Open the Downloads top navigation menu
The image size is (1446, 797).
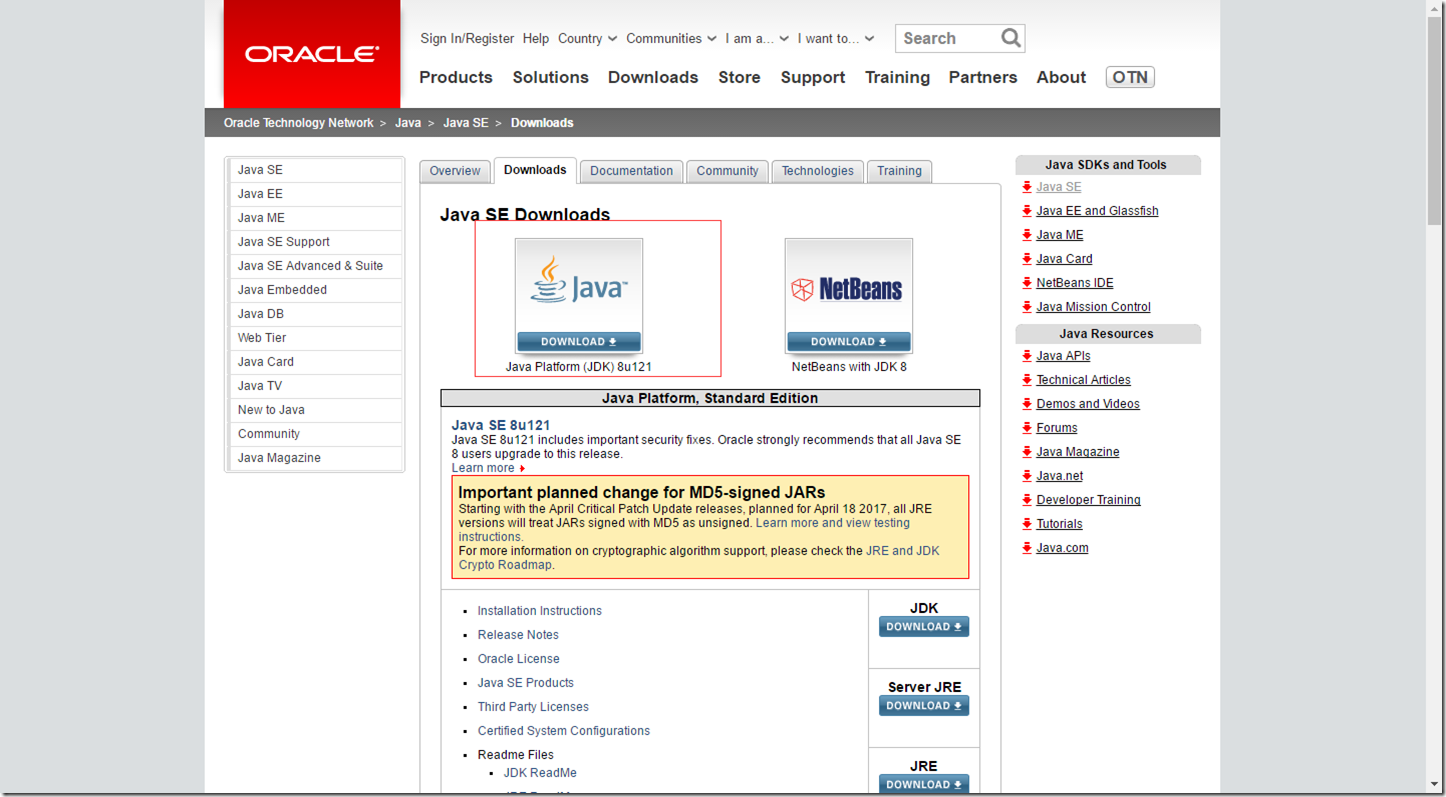653,77
